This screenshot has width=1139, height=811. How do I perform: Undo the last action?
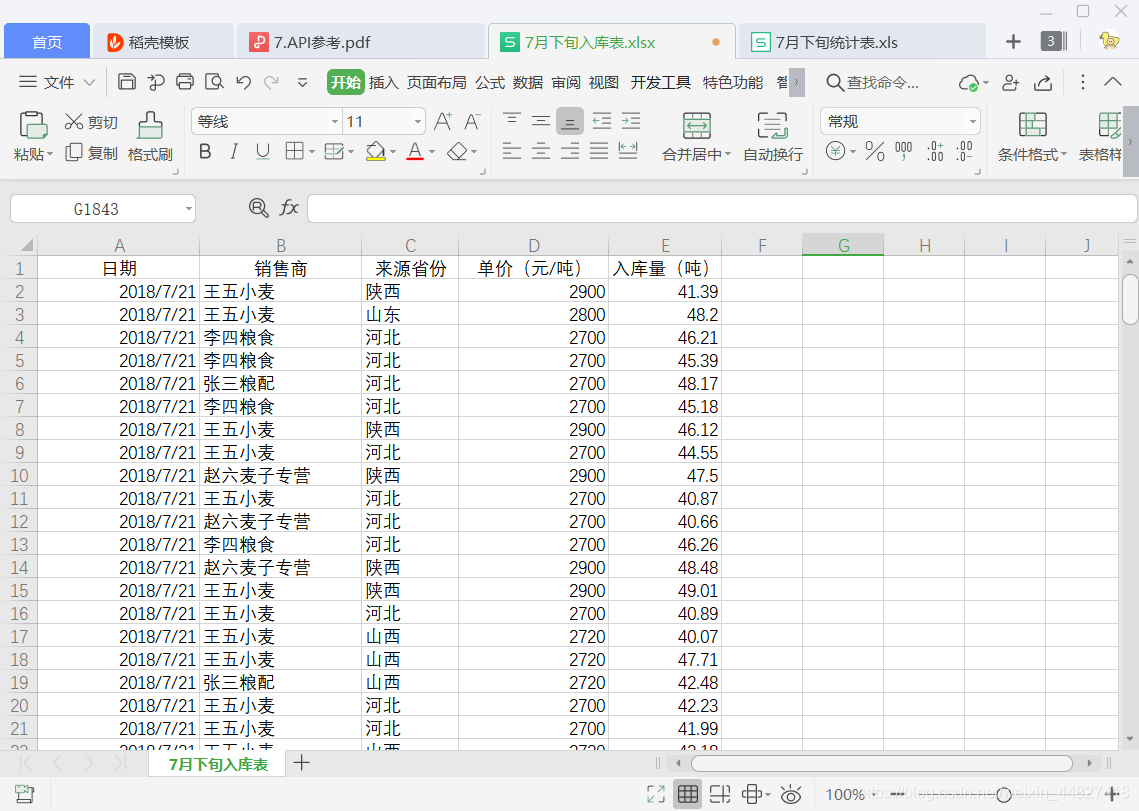tap(243, 82)
